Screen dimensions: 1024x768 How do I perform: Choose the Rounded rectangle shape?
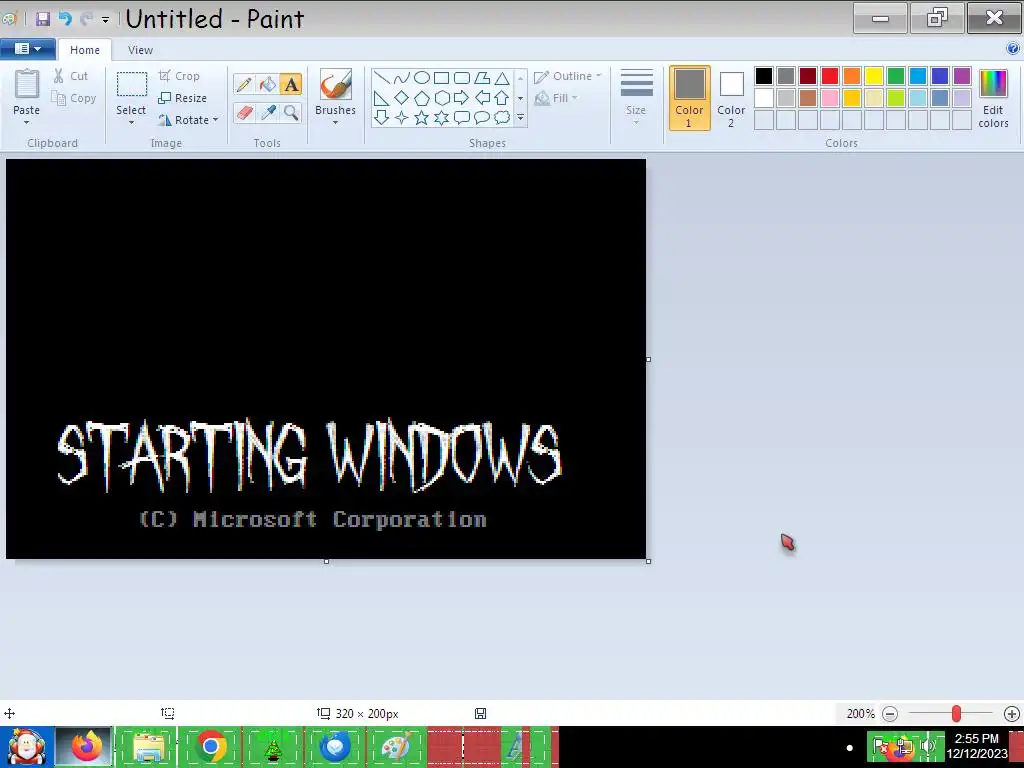(x=462, y=78)
